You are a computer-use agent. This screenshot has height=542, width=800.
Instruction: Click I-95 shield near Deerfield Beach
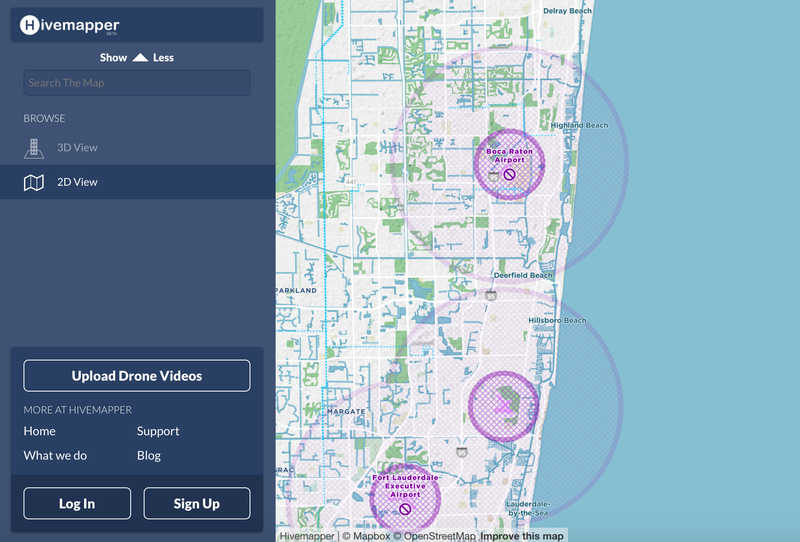tap(491, 295)
